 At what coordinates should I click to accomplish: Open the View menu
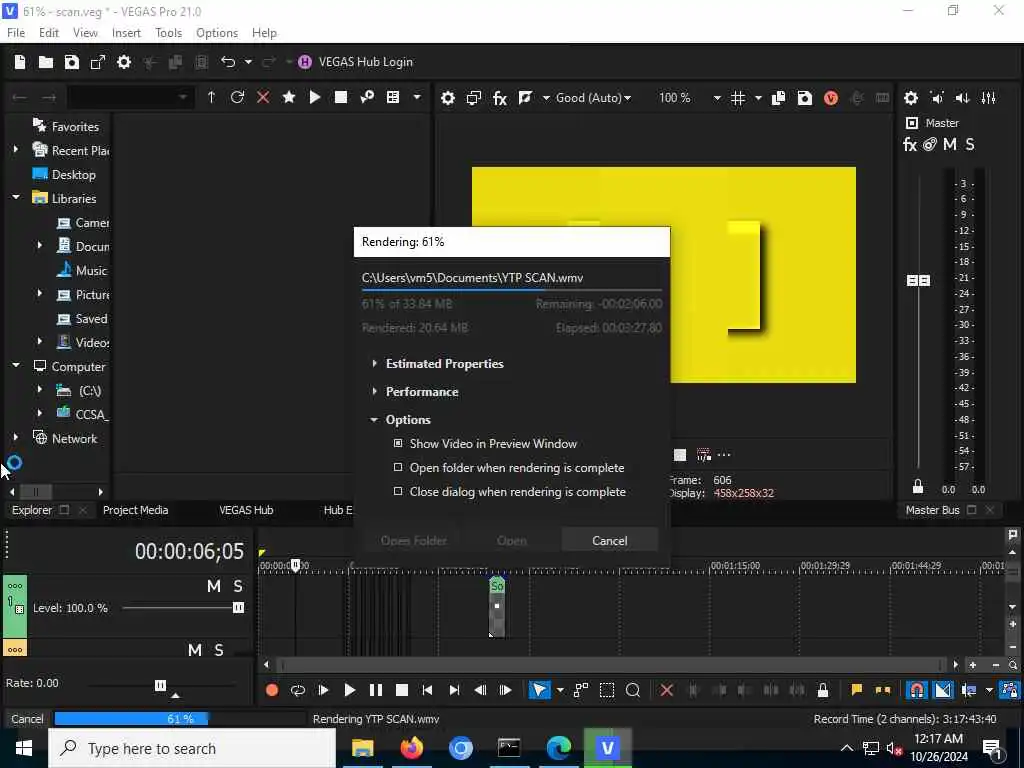85,33
